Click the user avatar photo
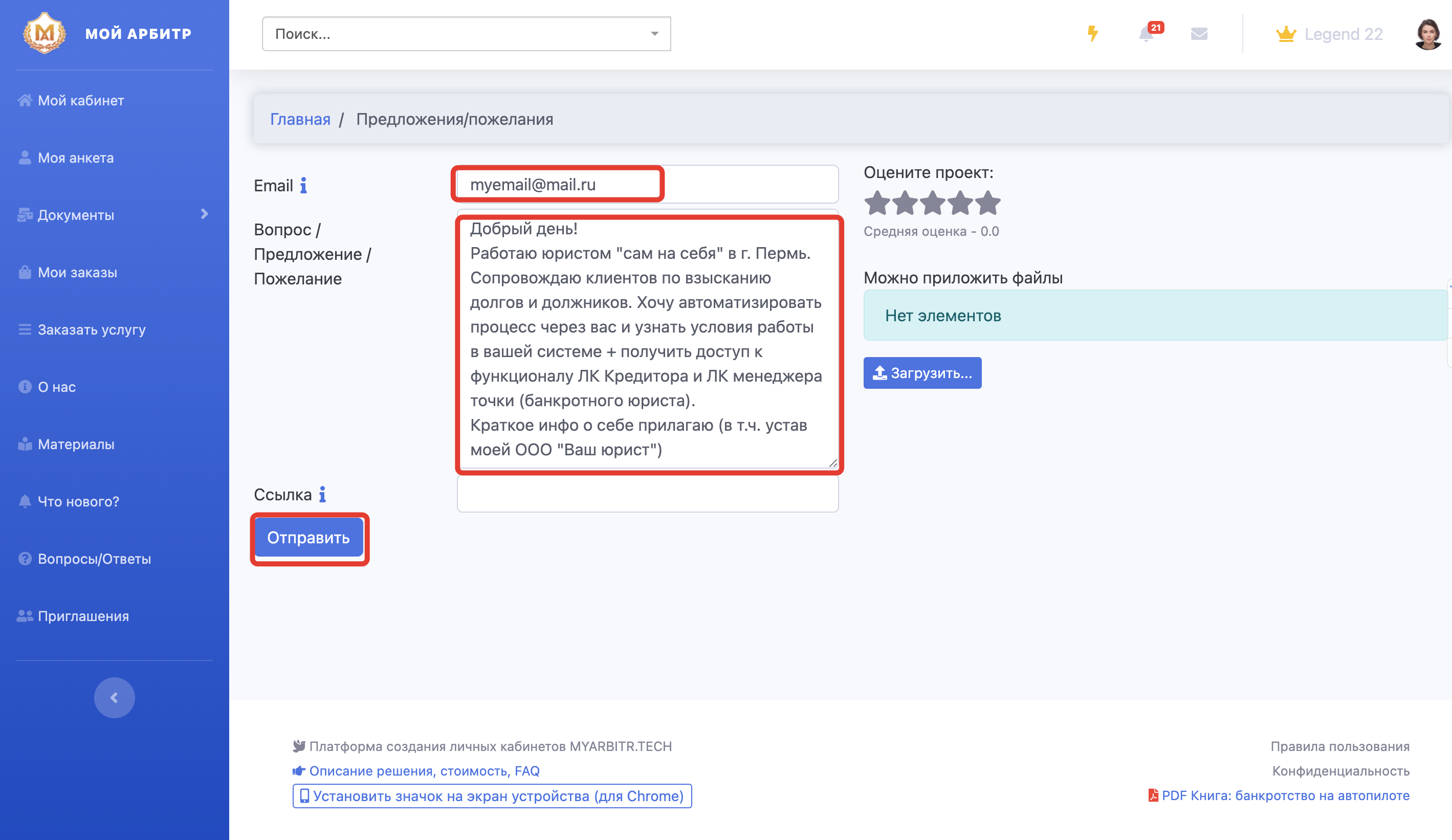 (x=1427, y=35)
